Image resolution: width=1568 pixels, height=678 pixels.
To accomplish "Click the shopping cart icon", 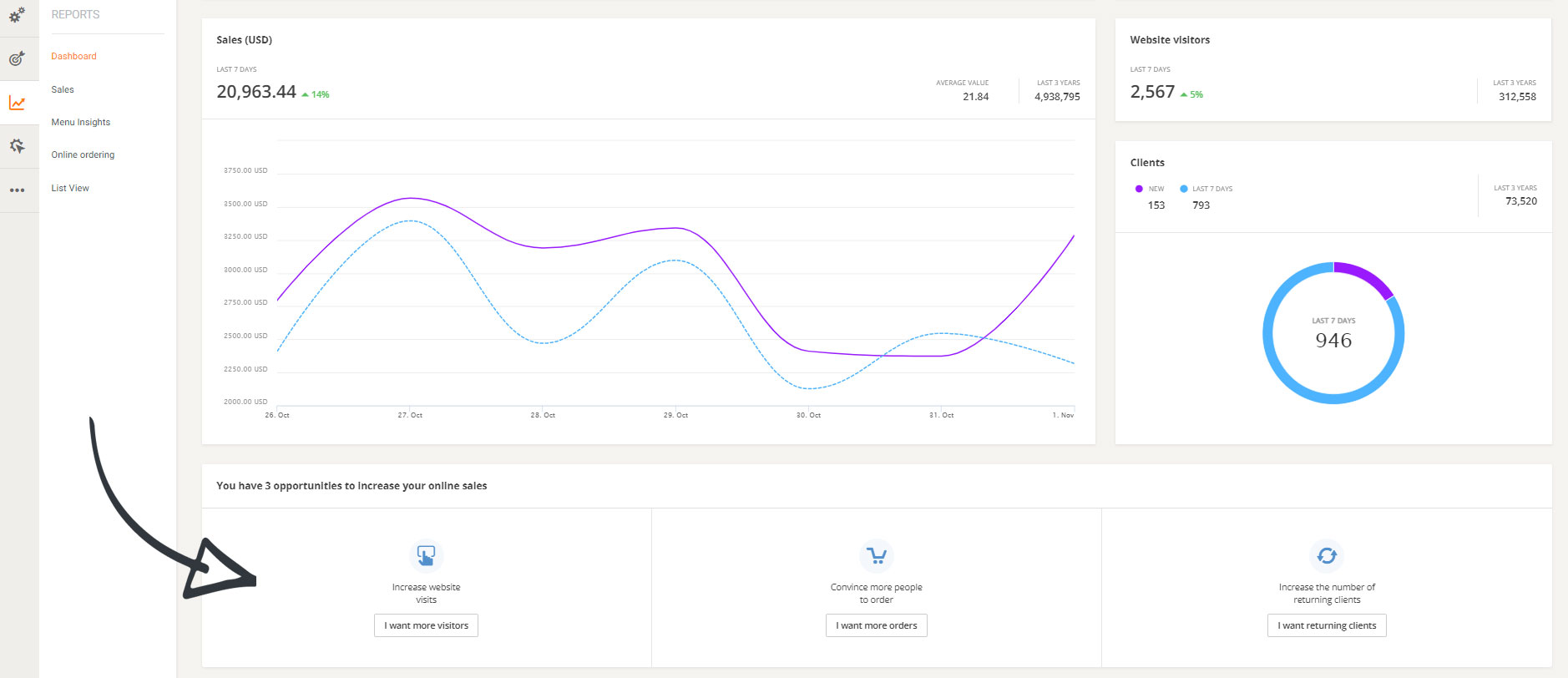I will click(x=876, y=555).
